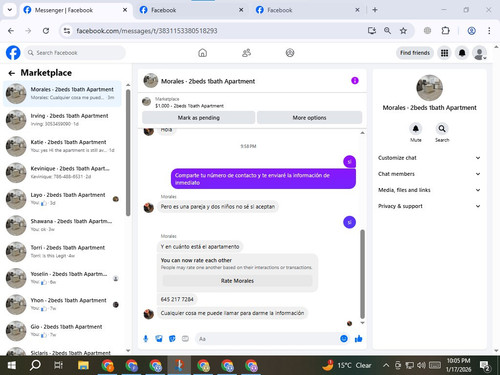Open Windows taskbar search
Image resolution: width=500 pixels, height=375 pixels.
[35, 365]
